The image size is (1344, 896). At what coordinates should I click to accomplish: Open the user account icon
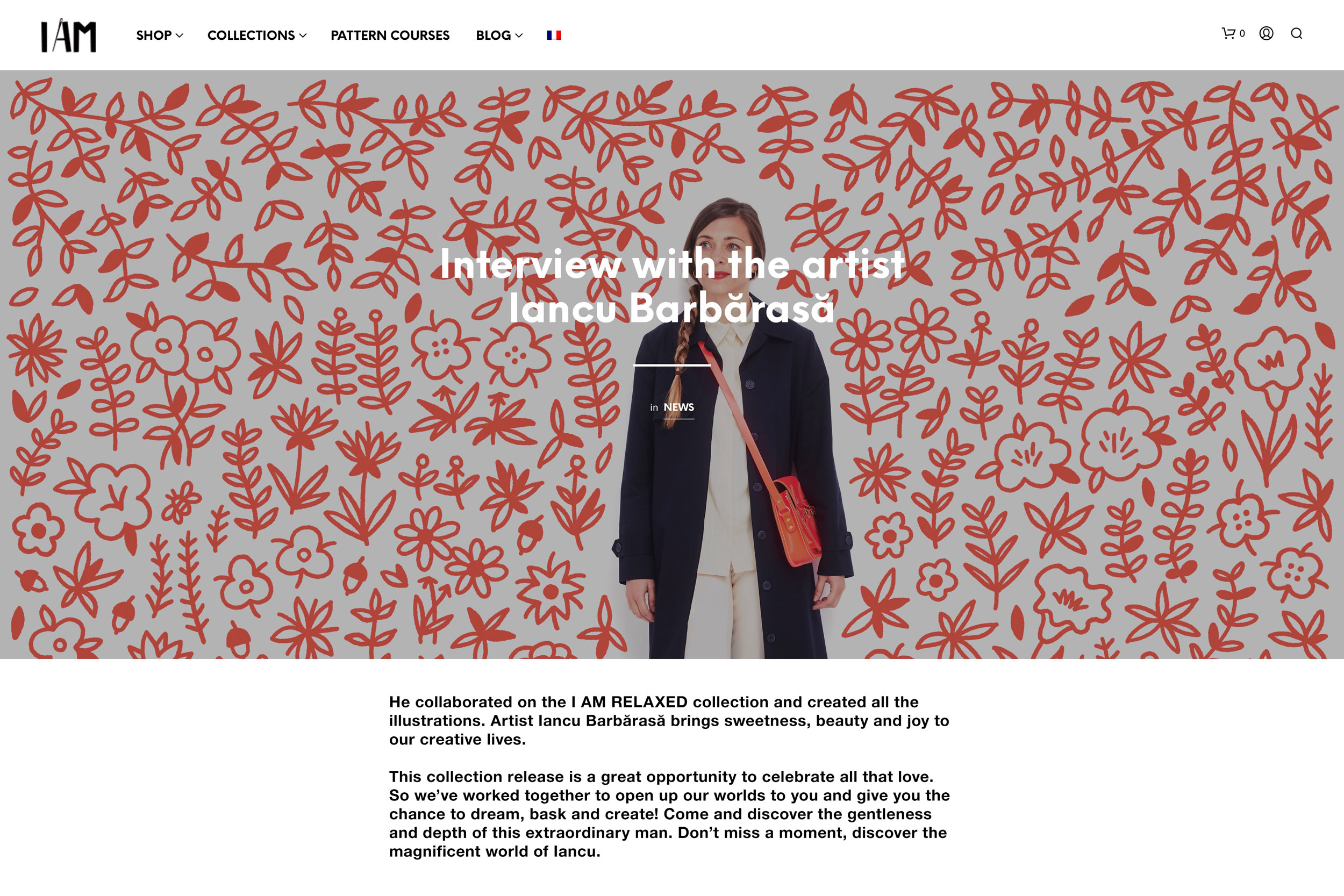[1266, 33]
